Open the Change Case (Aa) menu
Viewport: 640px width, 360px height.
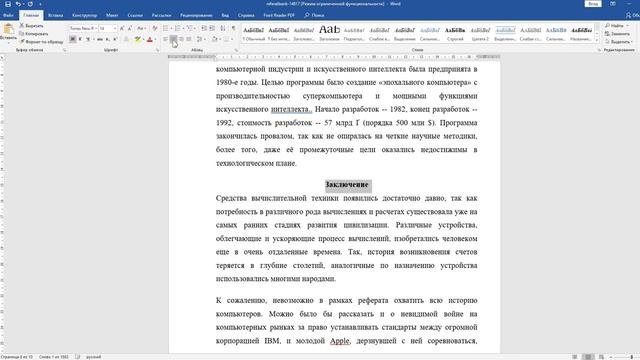click(141, 28)
